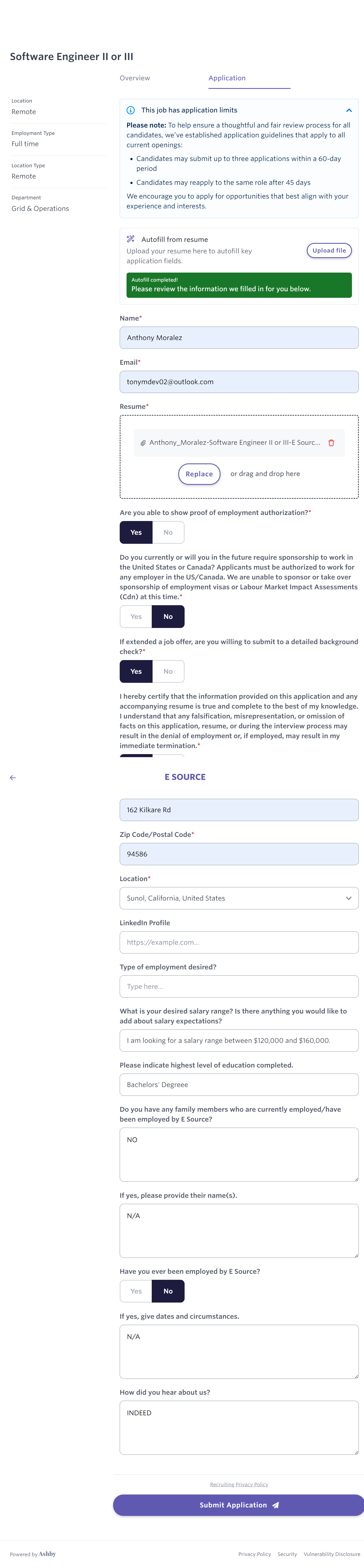Select No for employment authorization proof
The height and width of the screenshot is (1568, 364).
[x=168, y=533]
